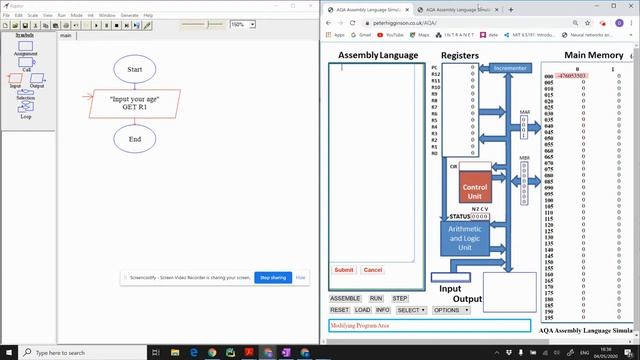Close the first AQA Assembly browser tab

pyautogui.click(x=407, y=9)
